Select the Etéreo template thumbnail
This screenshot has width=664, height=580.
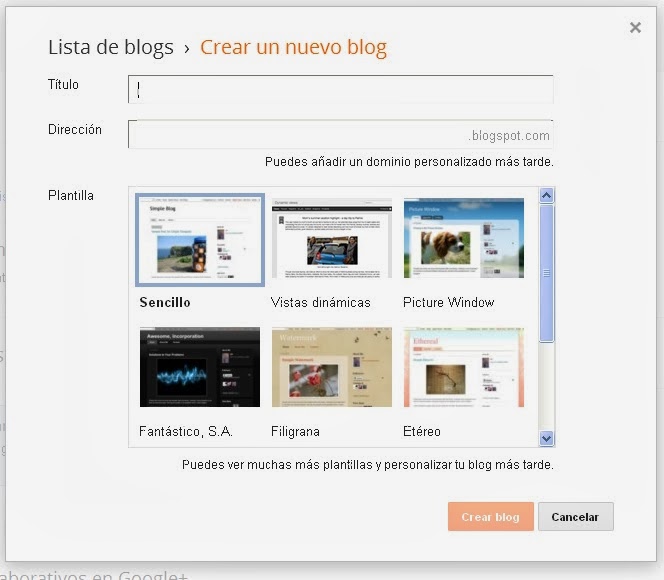464,367
